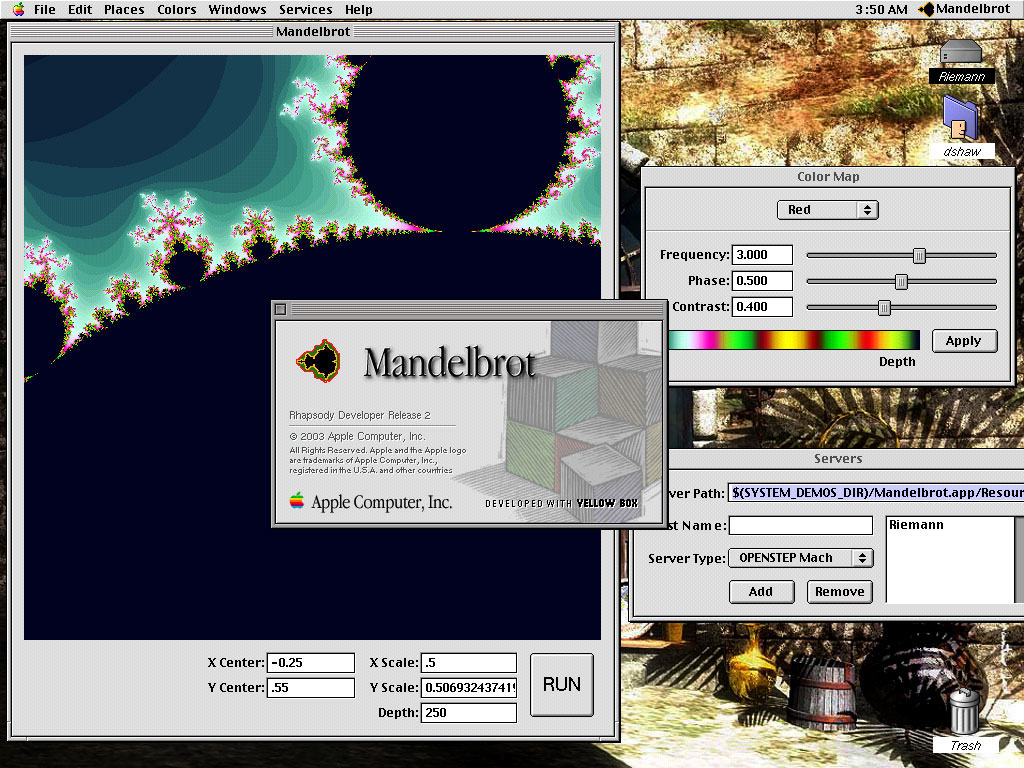Click the Contrast slider knob
The image size is (1024, 768).
point(884,308)
